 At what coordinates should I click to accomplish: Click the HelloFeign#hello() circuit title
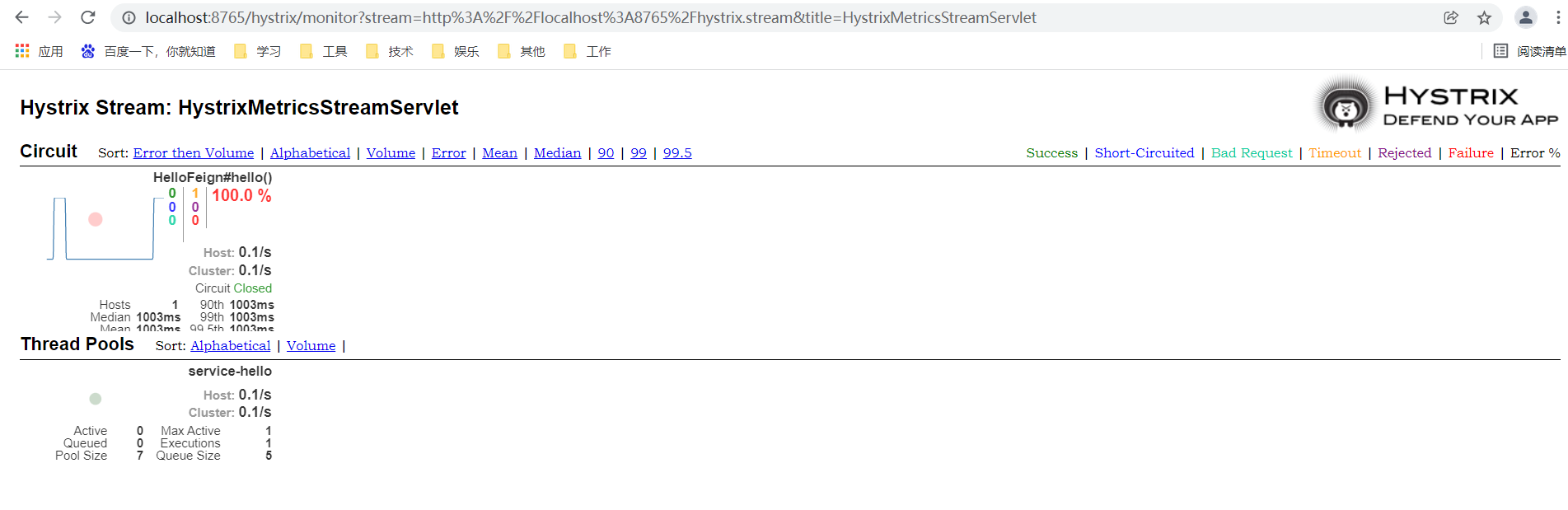click(213, 177)
